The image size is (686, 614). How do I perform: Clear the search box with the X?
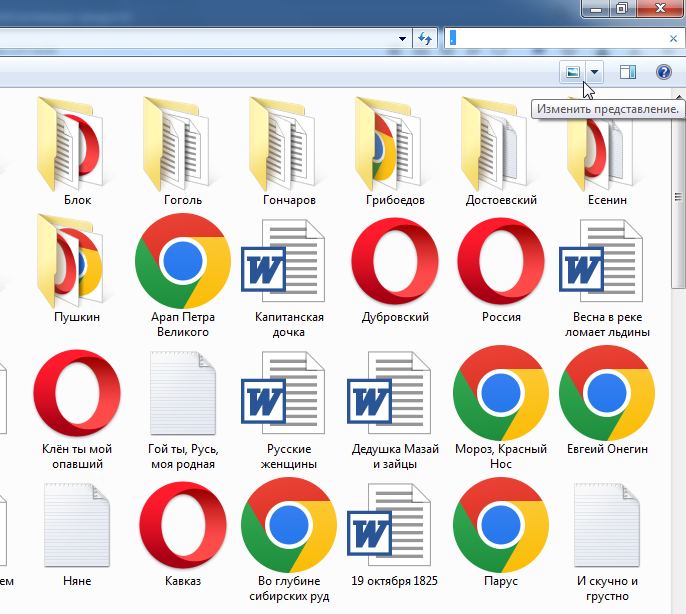pos(673,39)
